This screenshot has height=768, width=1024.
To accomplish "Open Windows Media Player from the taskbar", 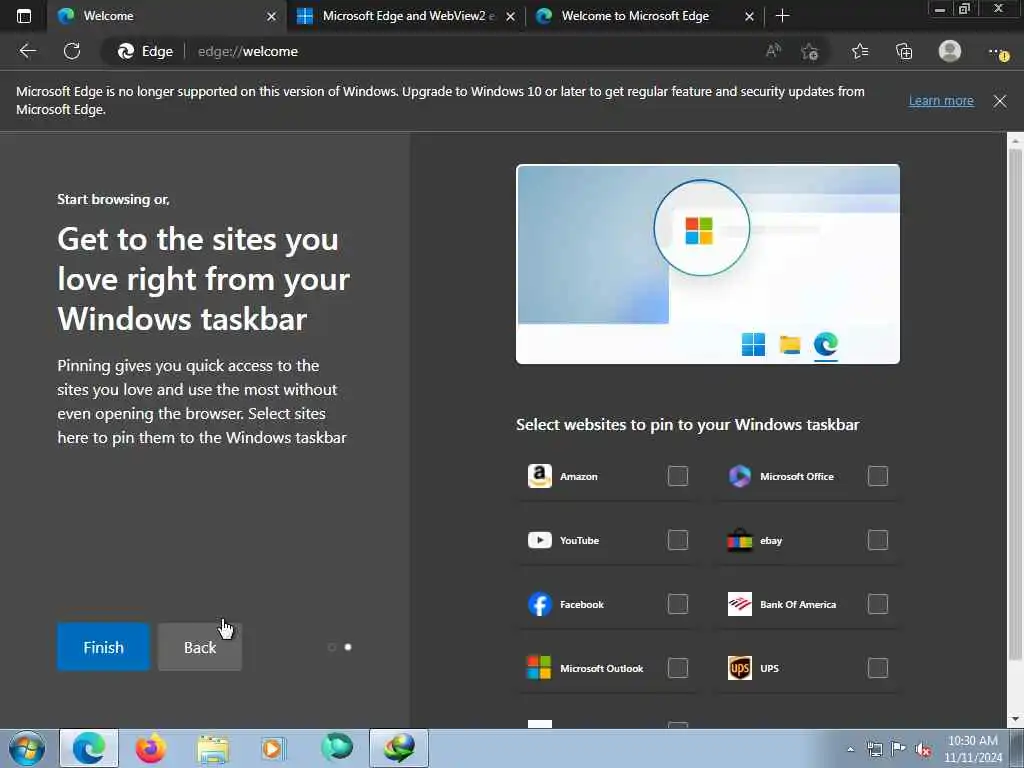I will 273,748.
